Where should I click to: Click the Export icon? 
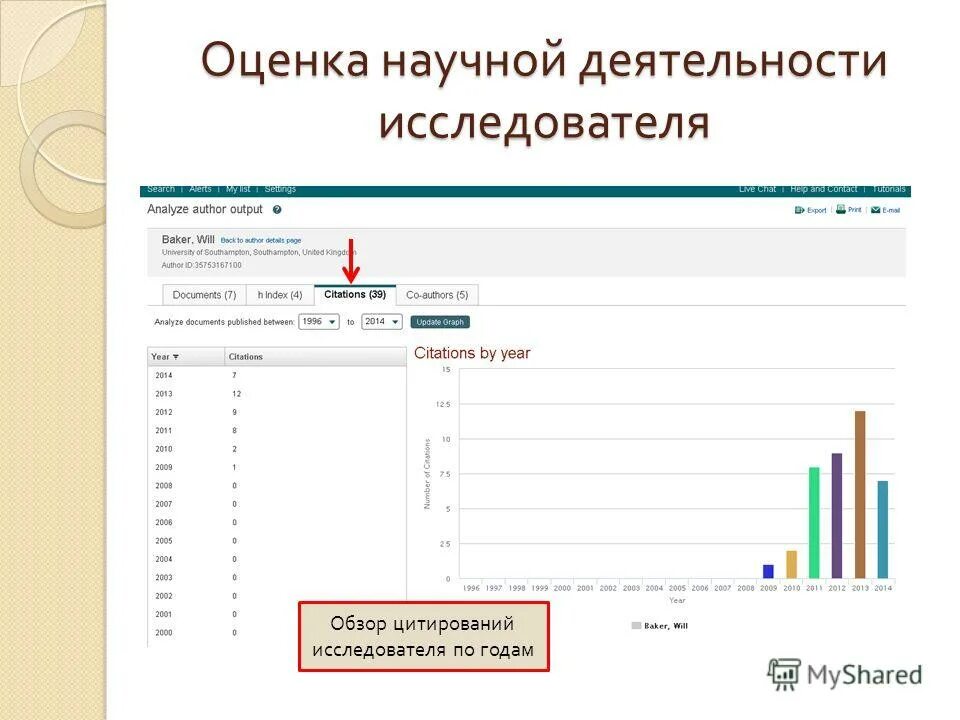point(799,210)
